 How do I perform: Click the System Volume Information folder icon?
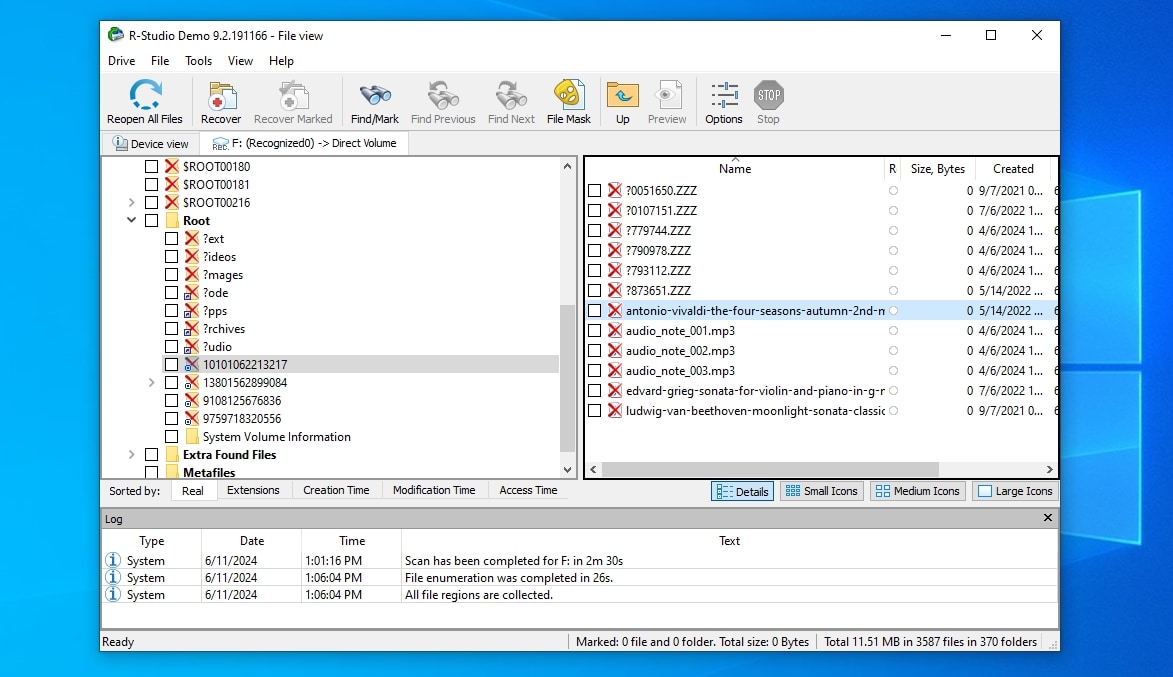192,437
